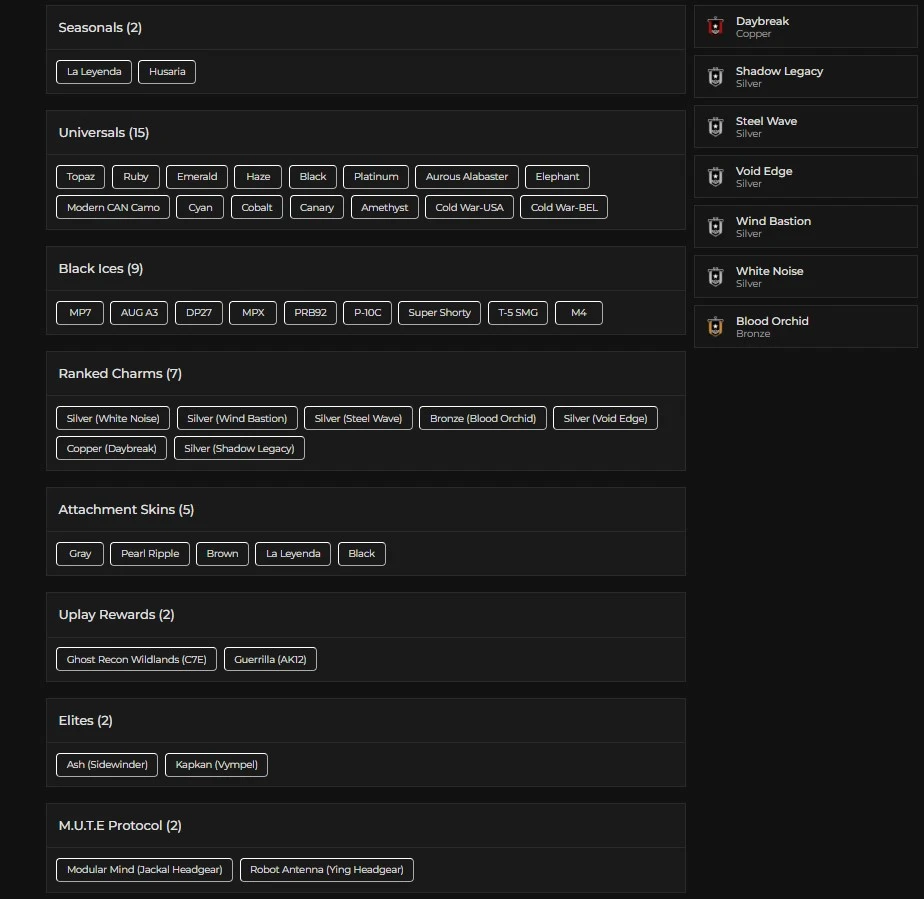Click Robot Antenna (Ying Headgear) tag
Viewport: 924px width, 899px height.
pos(327,870)
